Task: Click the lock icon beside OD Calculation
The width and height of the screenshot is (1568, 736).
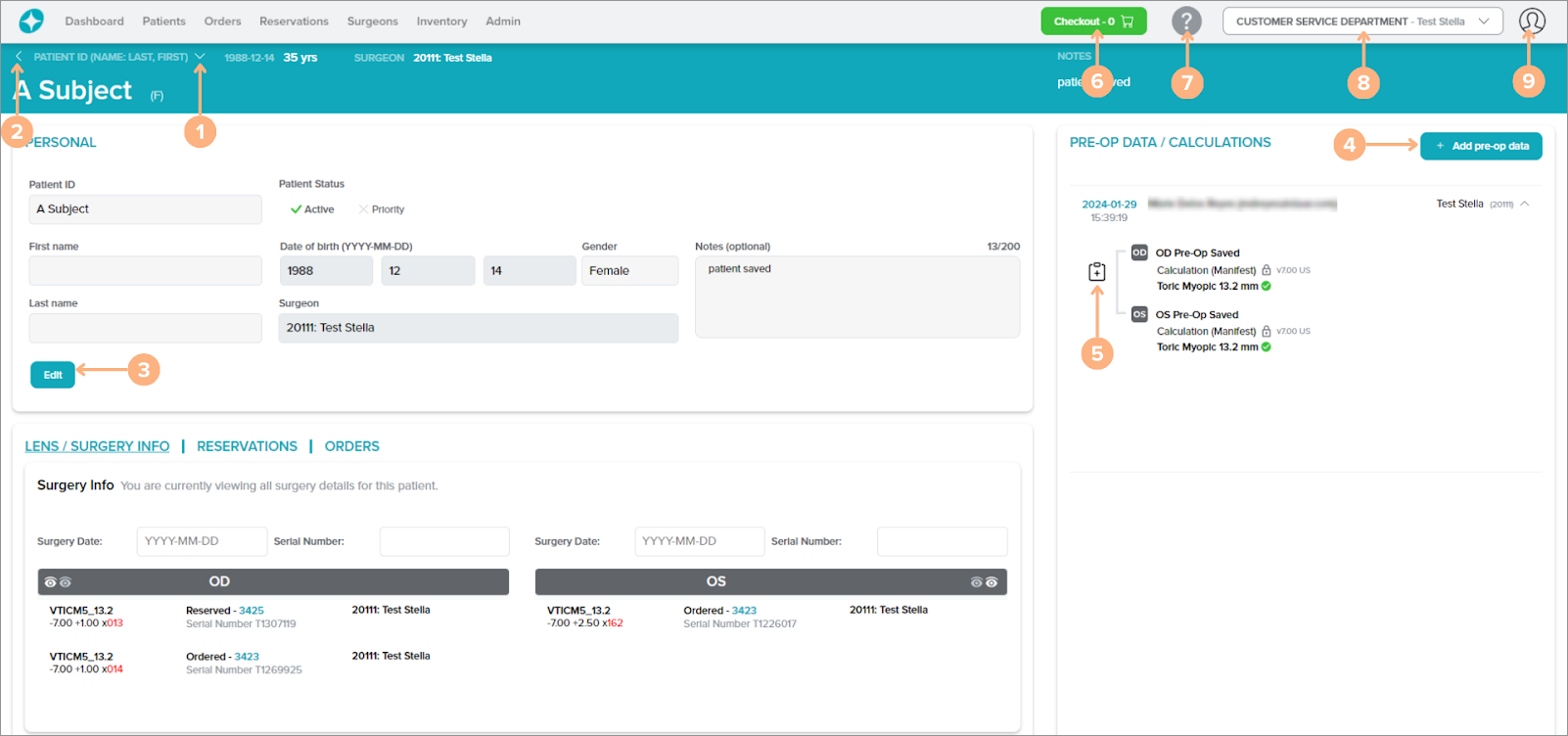Action: pos(1267,270)
